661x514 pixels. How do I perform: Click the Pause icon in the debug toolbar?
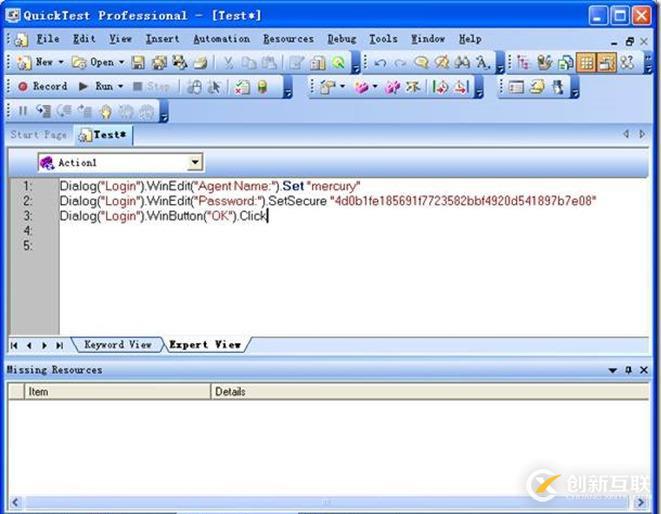23,111
